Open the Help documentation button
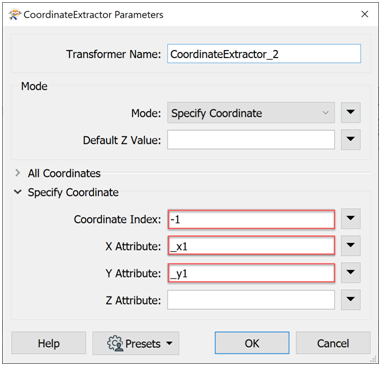This screenshot has width=381, height=366. 49,343
